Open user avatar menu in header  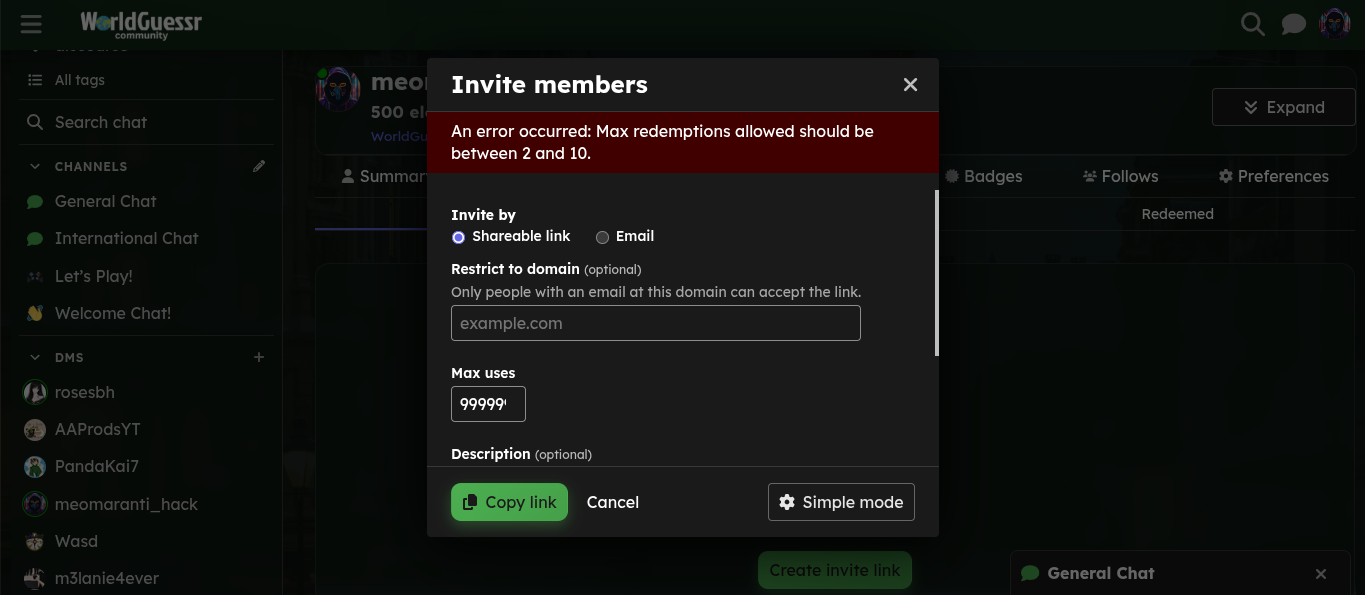coord(1335,23)
